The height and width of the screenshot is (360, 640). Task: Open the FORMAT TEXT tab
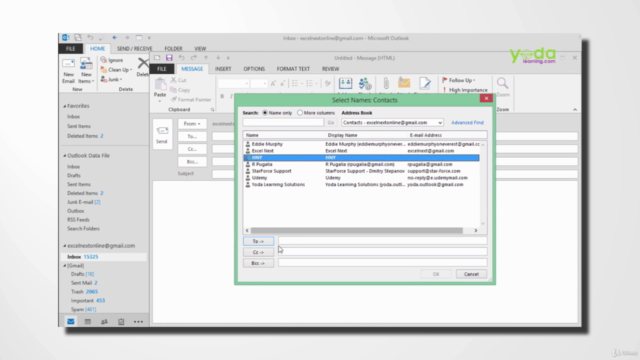pos(293,69)
